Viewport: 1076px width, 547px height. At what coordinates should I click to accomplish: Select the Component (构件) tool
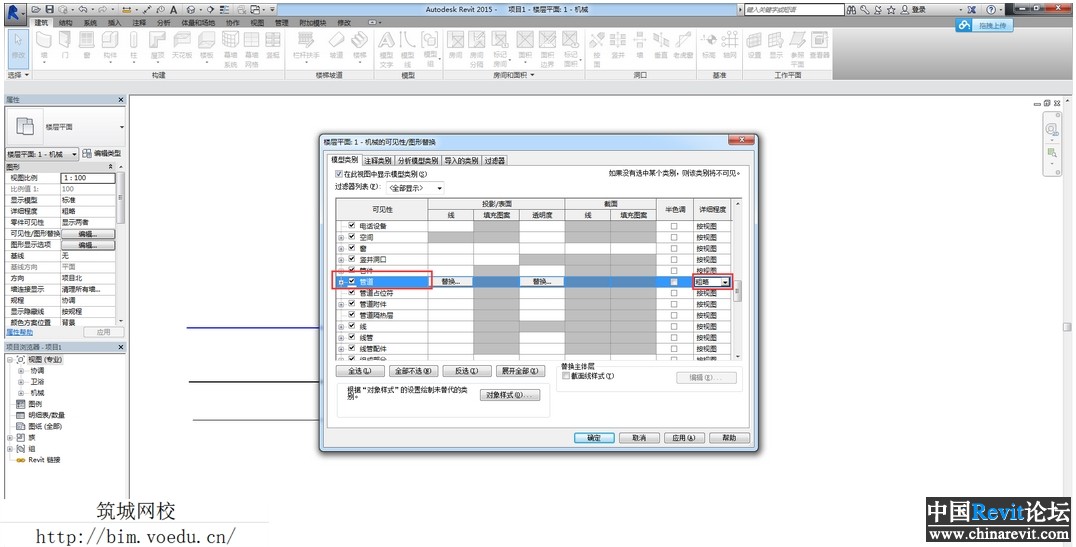(110, 47)
